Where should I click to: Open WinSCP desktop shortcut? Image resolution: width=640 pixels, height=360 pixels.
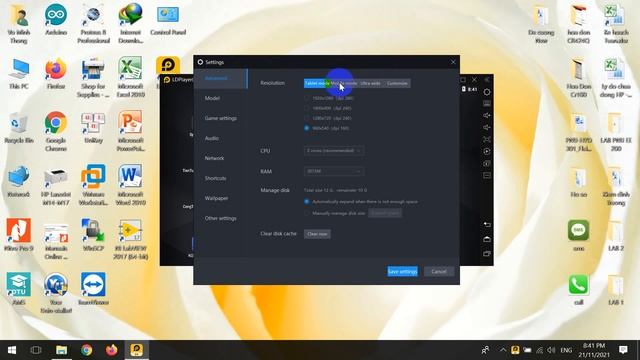93,236
